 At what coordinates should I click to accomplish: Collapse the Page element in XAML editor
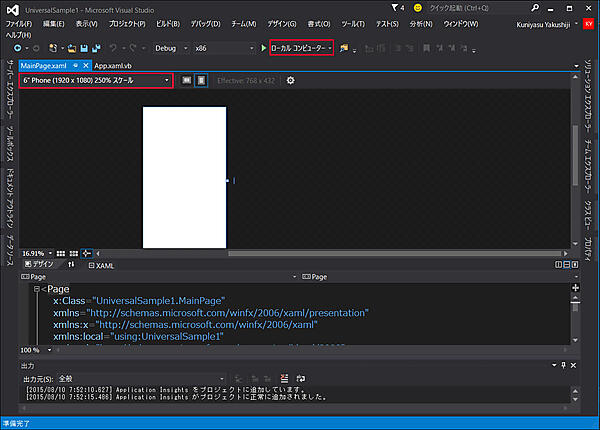37,289
